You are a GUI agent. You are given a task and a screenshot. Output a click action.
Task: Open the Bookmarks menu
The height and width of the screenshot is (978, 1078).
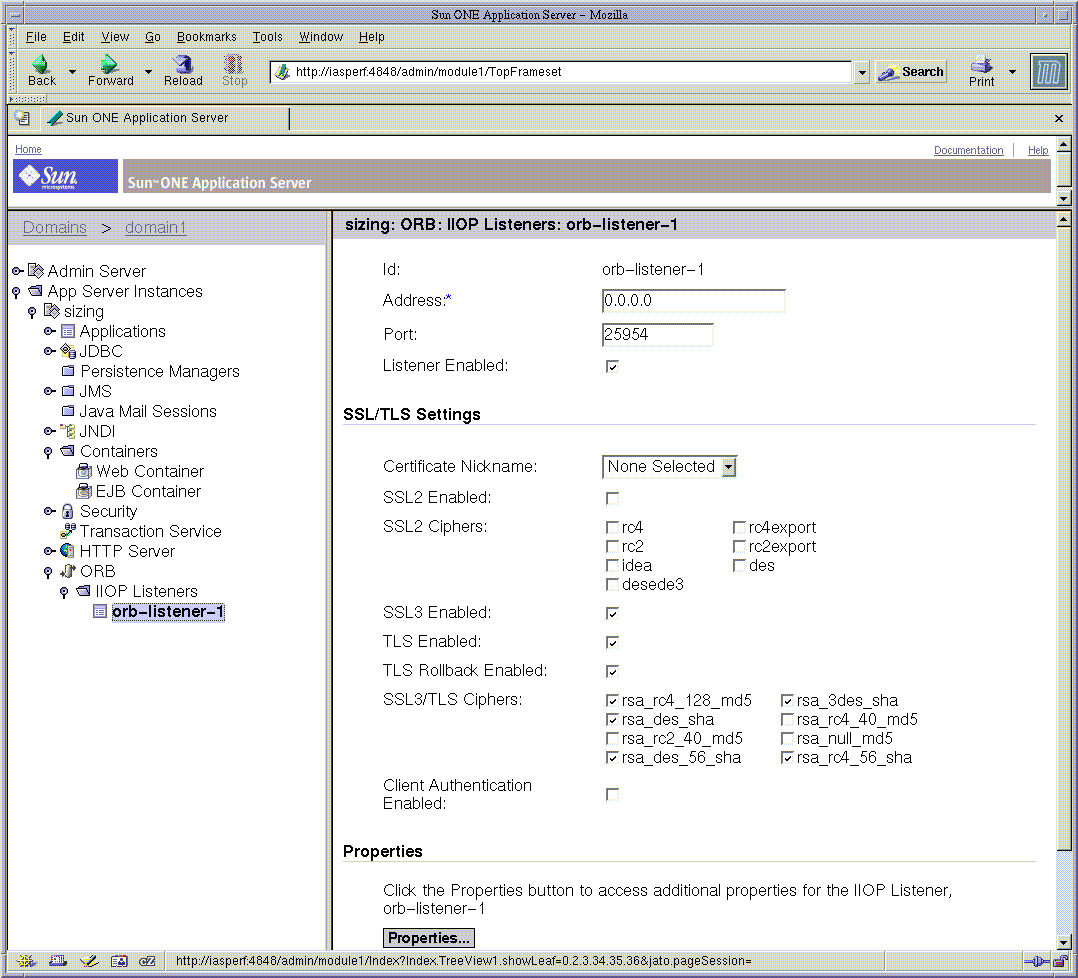(x=206, y=36)
